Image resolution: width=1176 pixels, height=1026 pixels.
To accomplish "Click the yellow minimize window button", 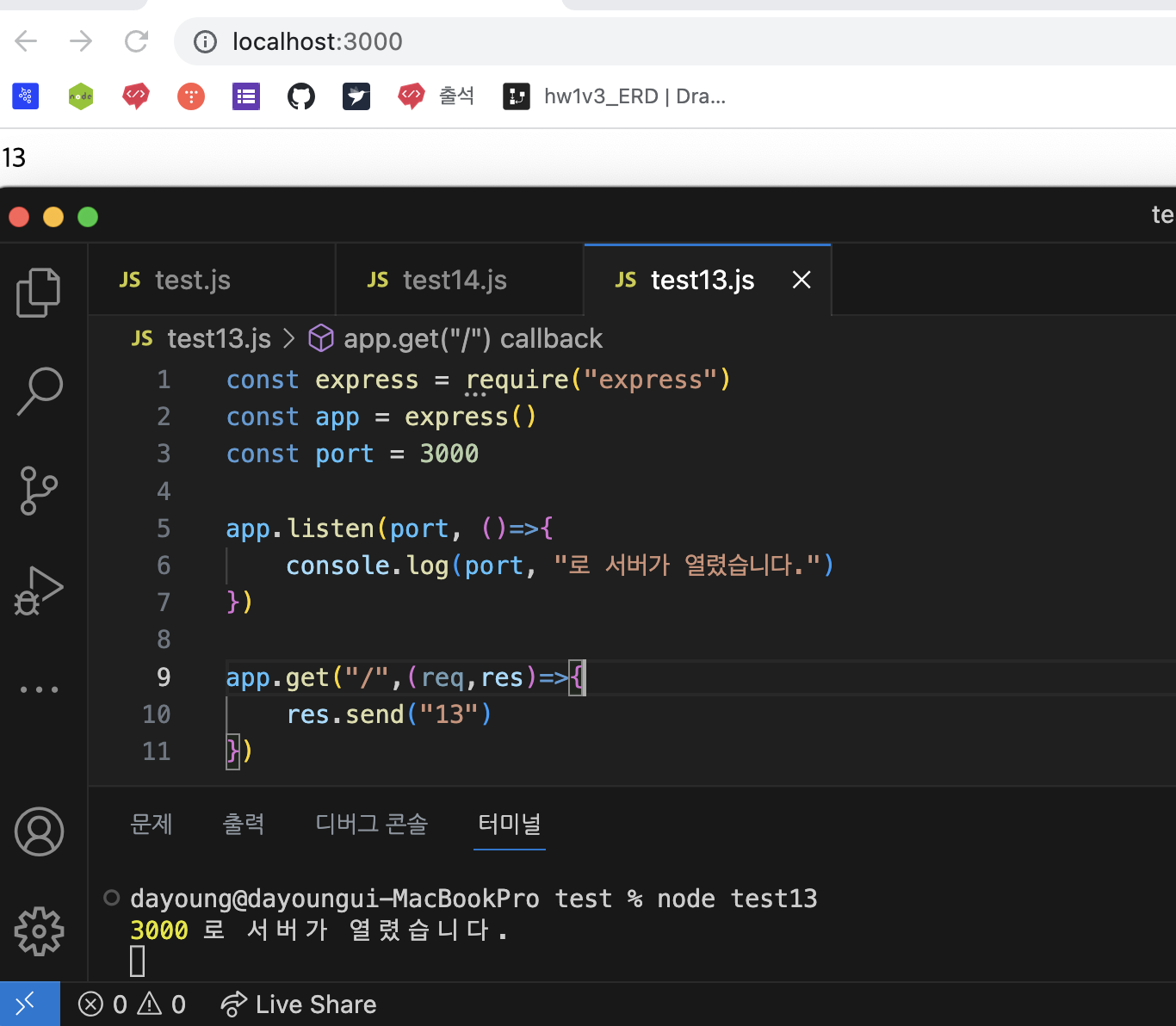I will pyautogui.click(x=53, y=217).
